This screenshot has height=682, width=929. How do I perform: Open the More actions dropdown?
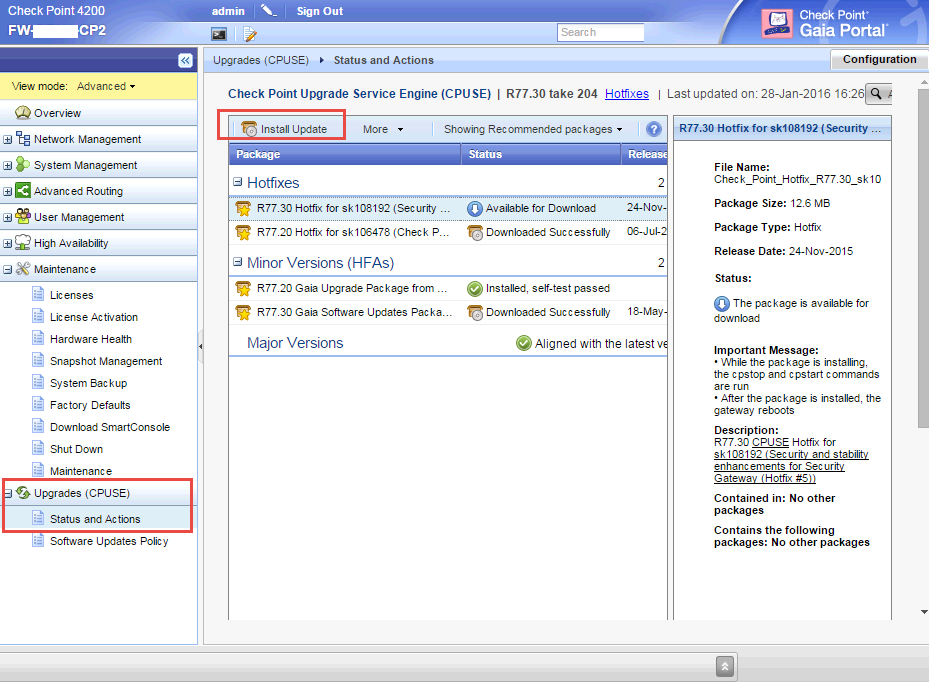(383, 129)
